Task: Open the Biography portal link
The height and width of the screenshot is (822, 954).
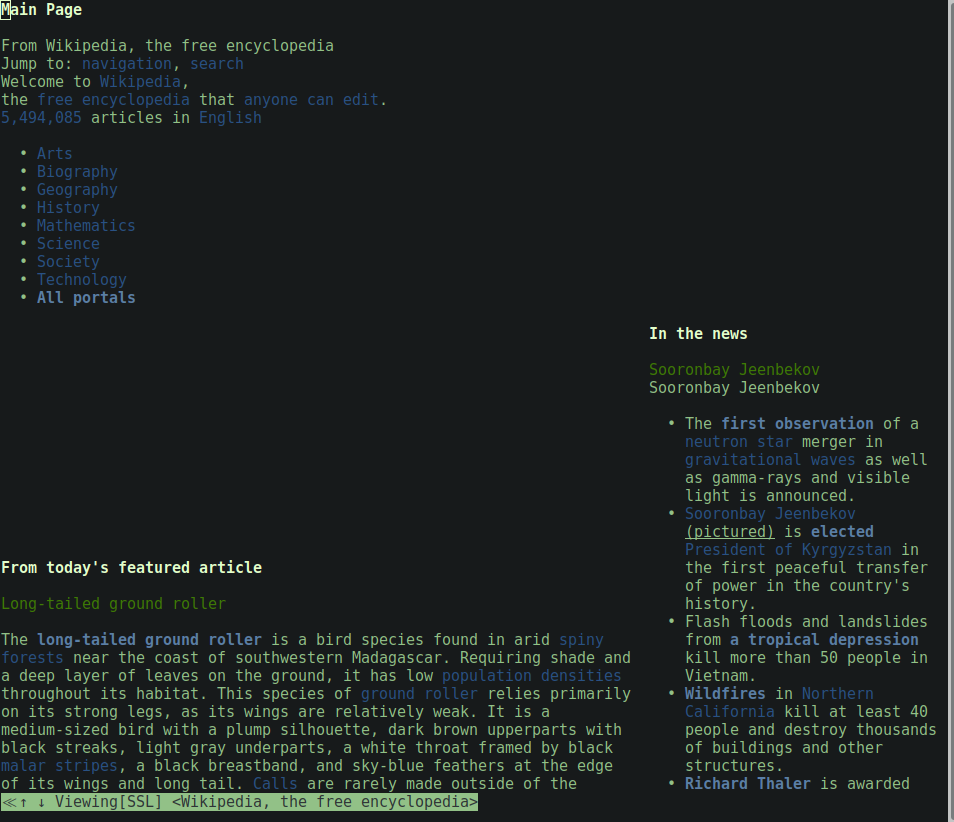Action: [x=77, y=172]
